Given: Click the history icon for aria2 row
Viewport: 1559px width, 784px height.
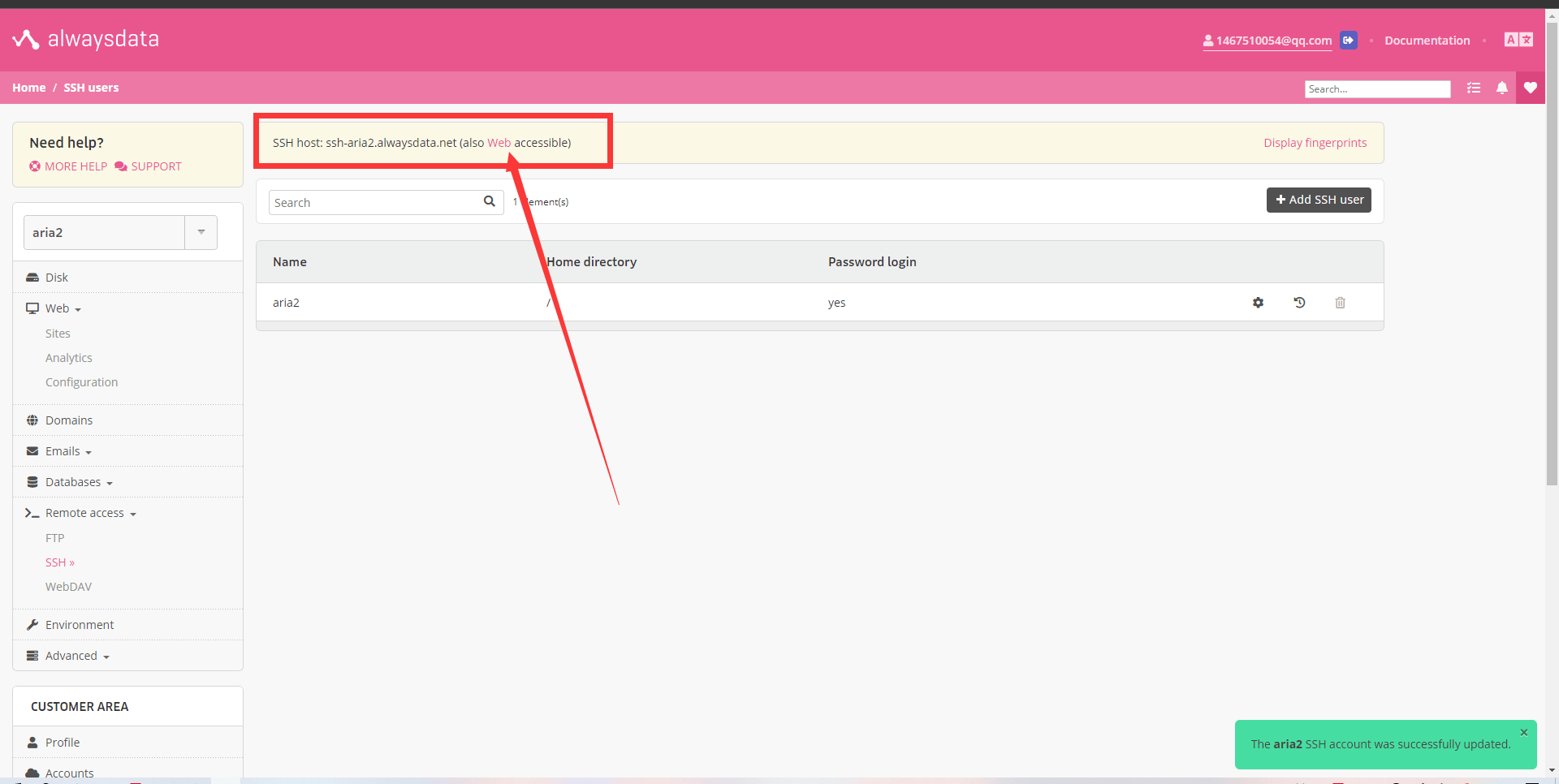Looking at the screenshot, I should pos(1299,303).
